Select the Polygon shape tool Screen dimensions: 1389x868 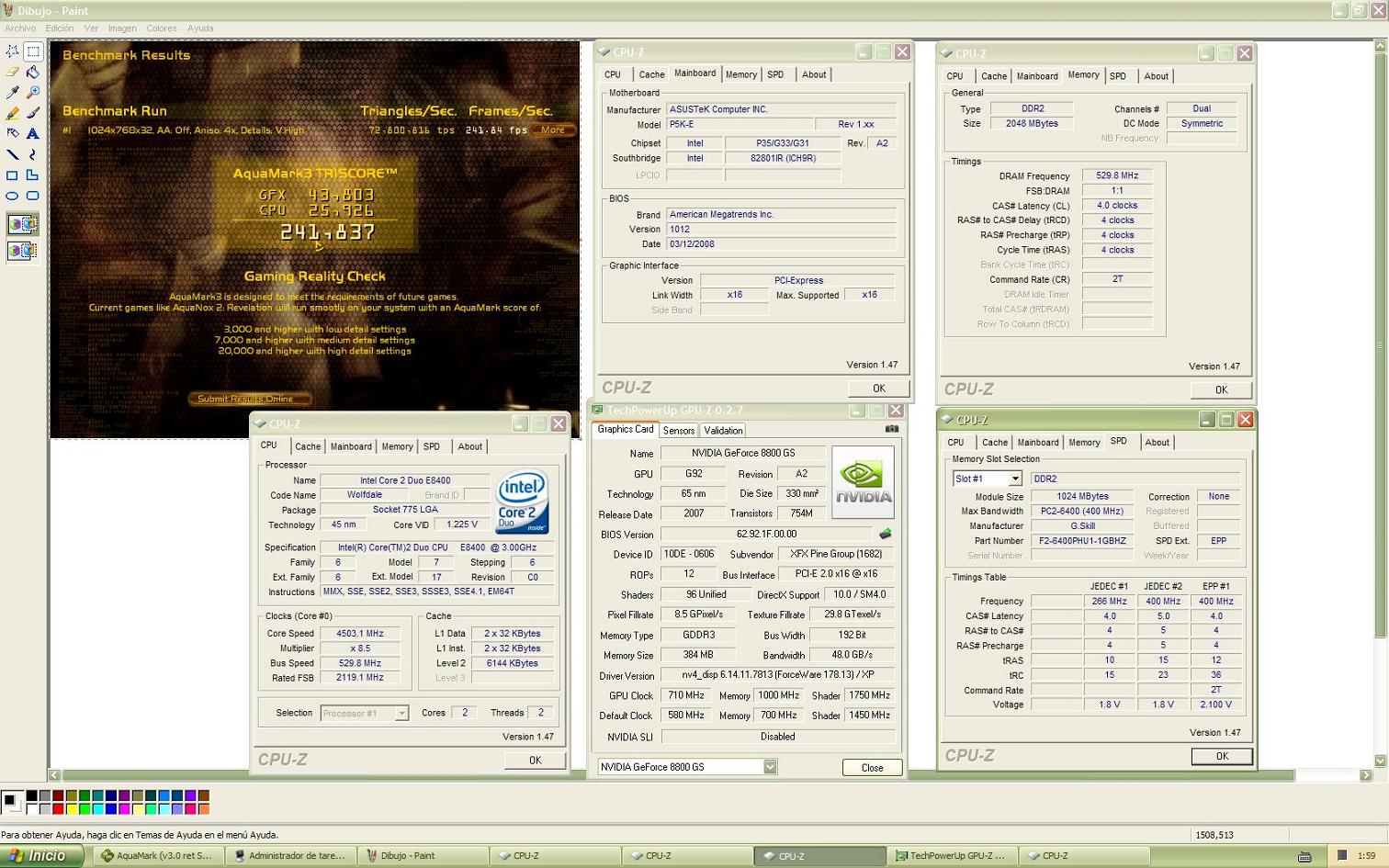click(33, 175)
